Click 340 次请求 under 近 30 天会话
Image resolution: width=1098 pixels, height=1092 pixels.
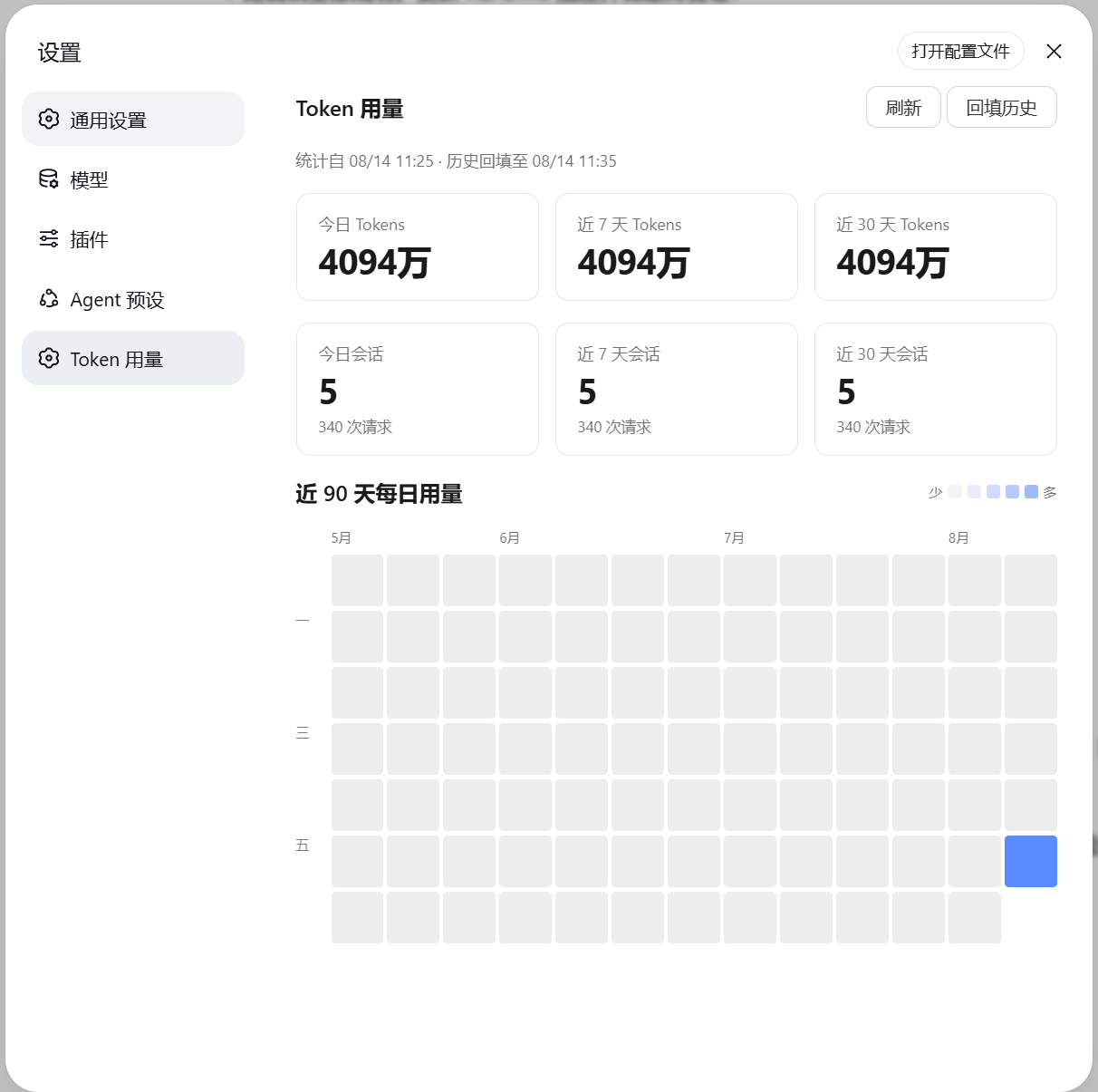[x=873, y=427]
